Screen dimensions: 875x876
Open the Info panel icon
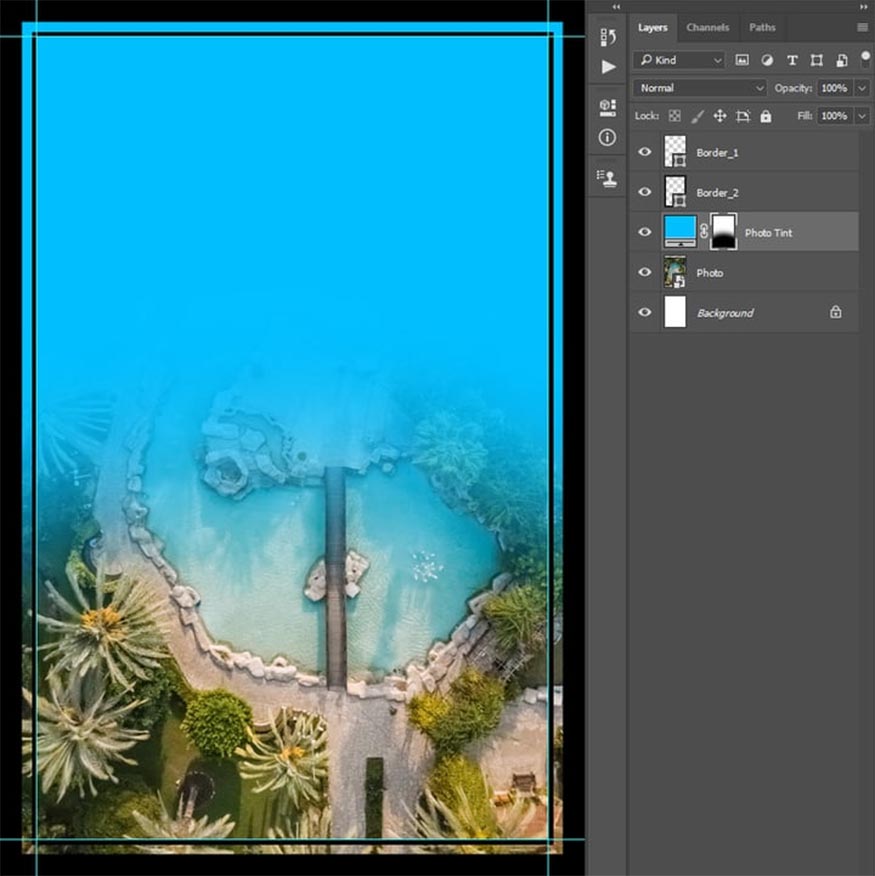pyautogui.click(x=607, y=137)
